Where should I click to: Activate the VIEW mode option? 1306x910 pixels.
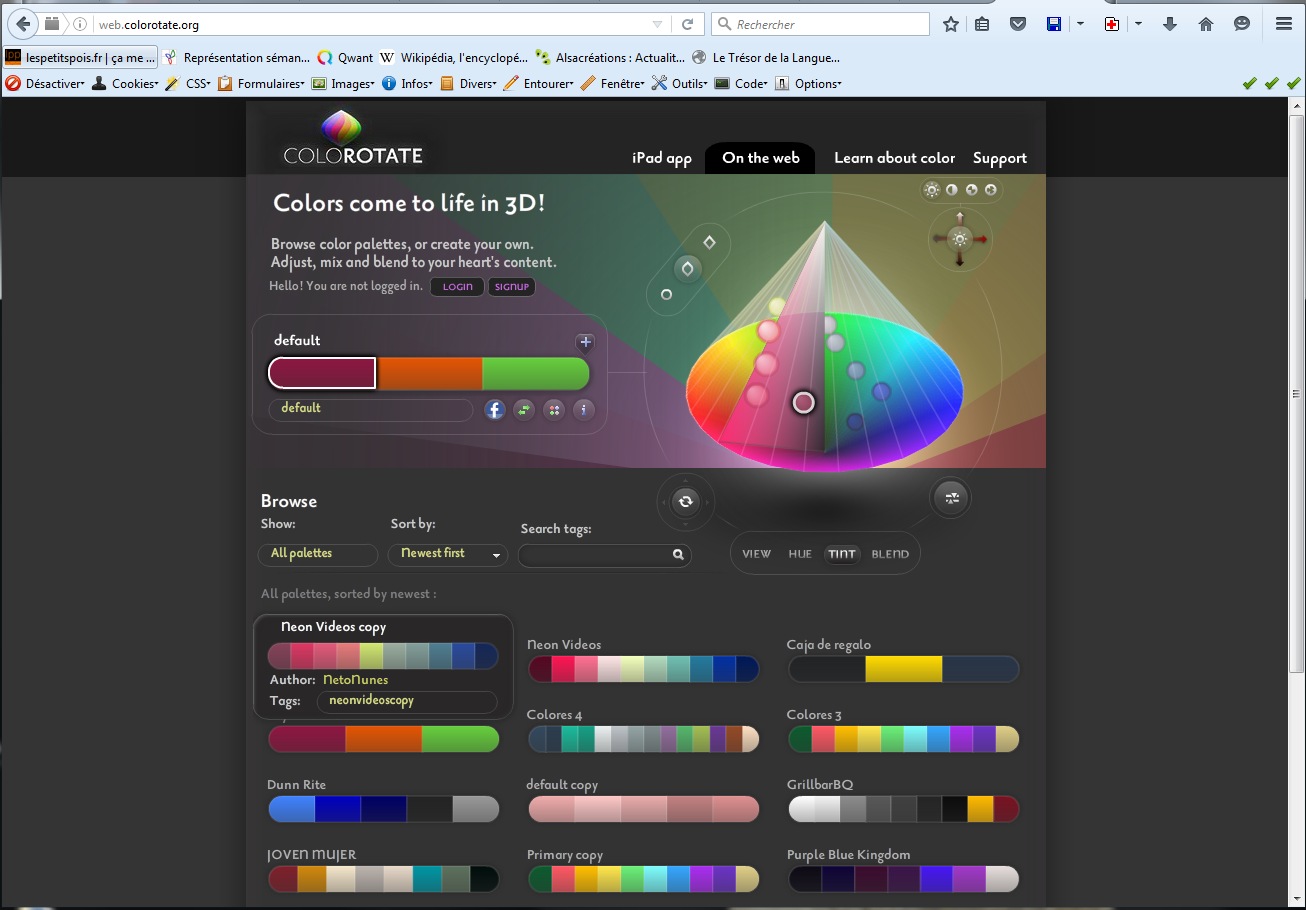pos(756,554)
